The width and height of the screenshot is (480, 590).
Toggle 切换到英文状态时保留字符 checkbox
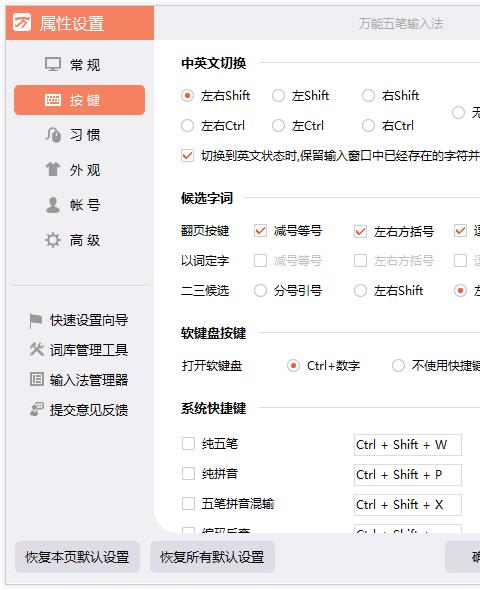(x=187, y=155)
